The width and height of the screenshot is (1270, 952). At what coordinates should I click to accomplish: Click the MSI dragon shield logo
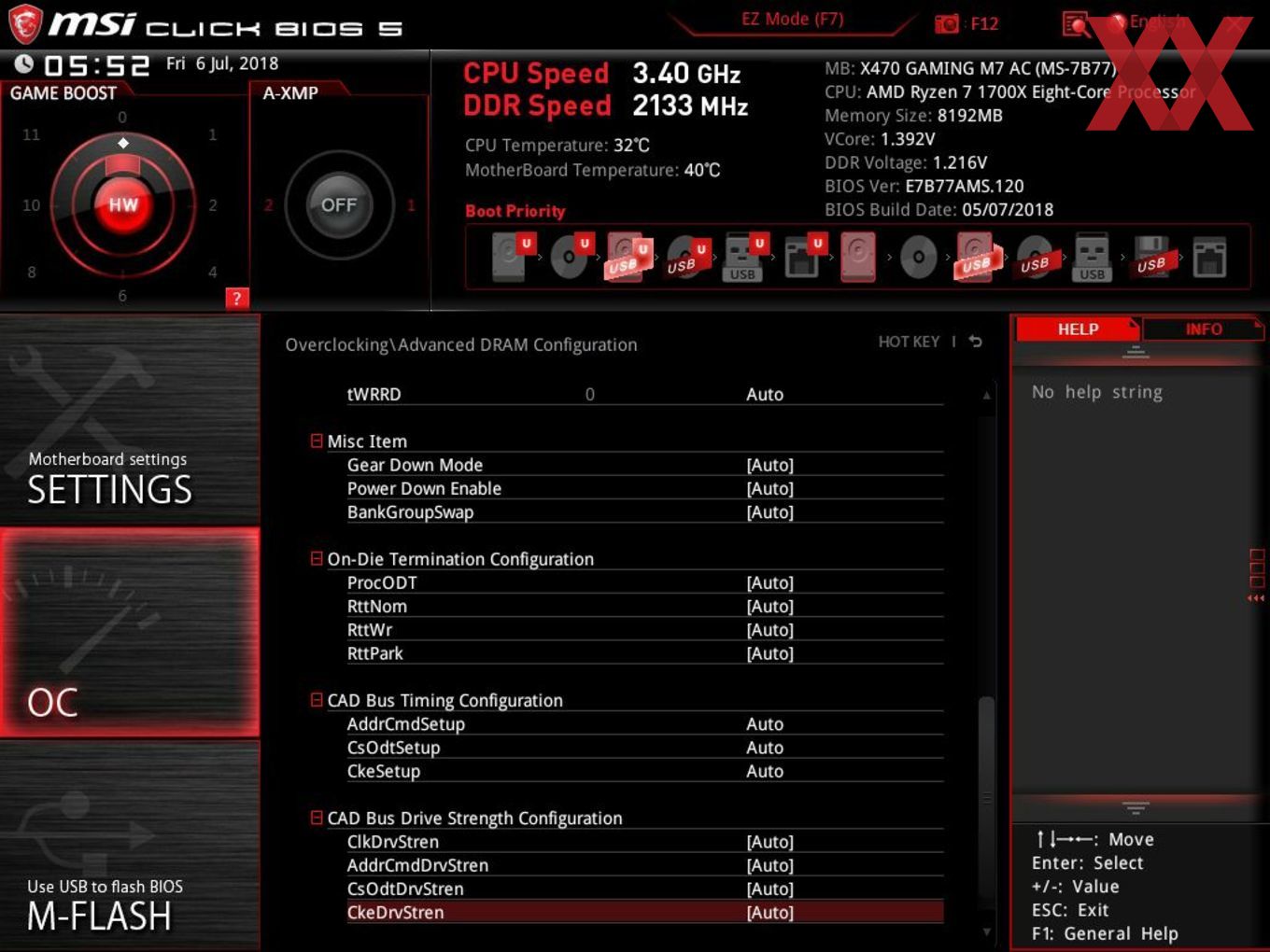coord(25,24)
